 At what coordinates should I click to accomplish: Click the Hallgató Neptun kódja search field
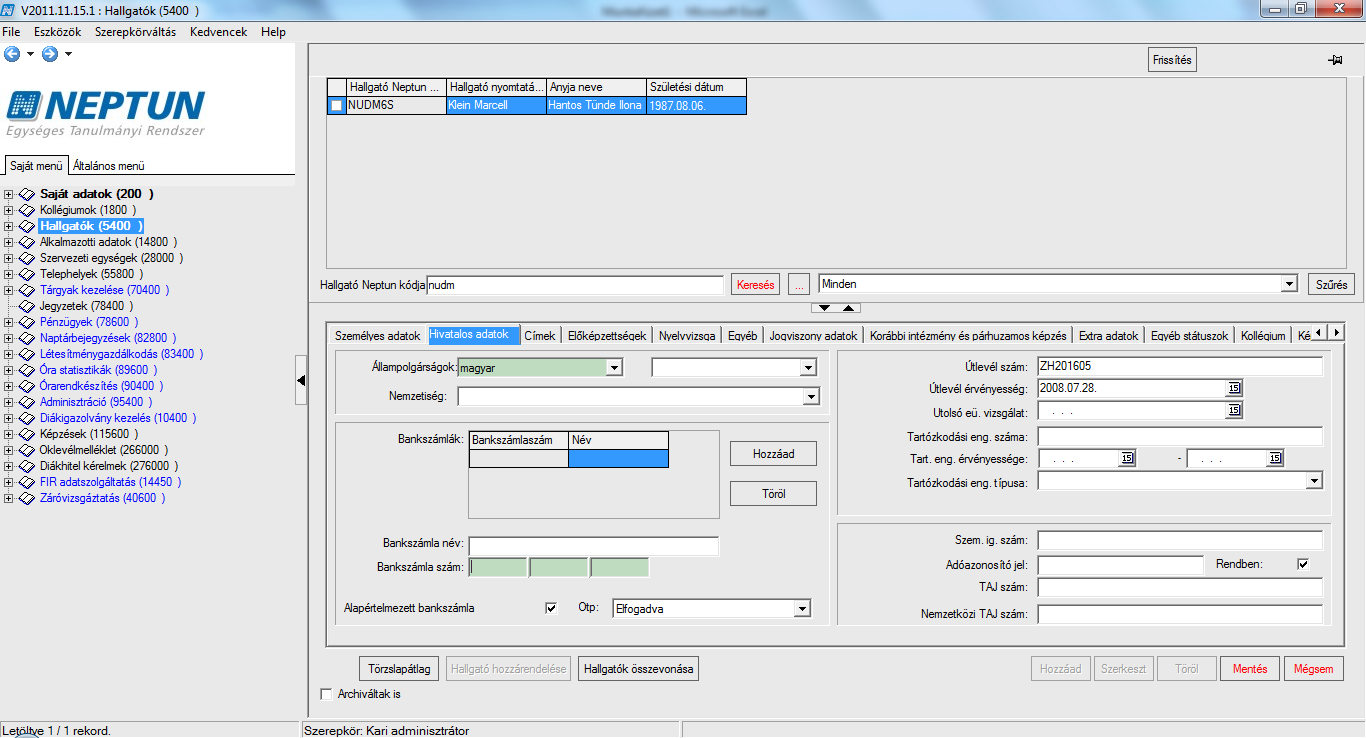click(x=575, y=285)
